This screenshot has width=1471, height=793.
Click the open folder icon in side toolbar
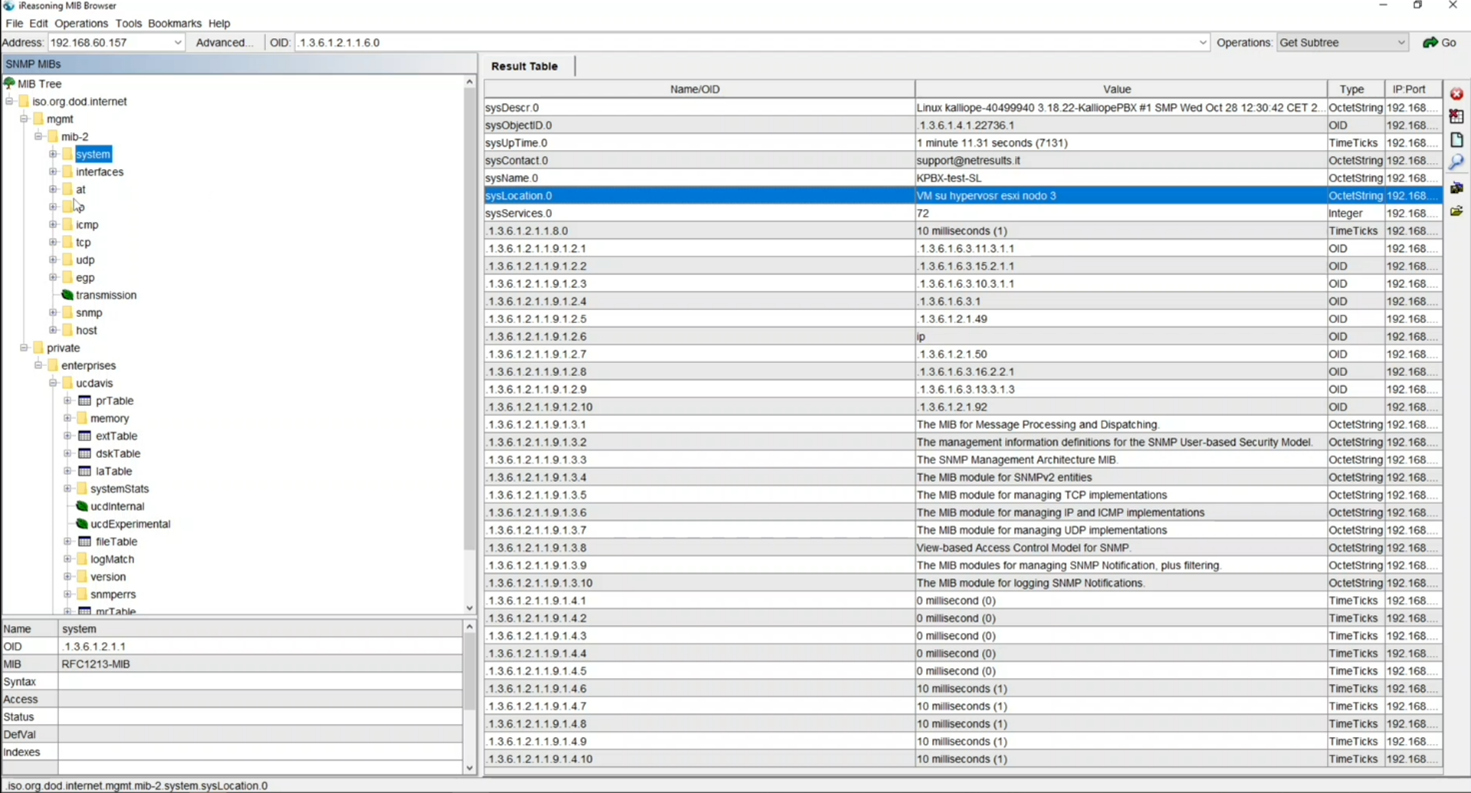pyautogui.click(x=1456, y=211)
